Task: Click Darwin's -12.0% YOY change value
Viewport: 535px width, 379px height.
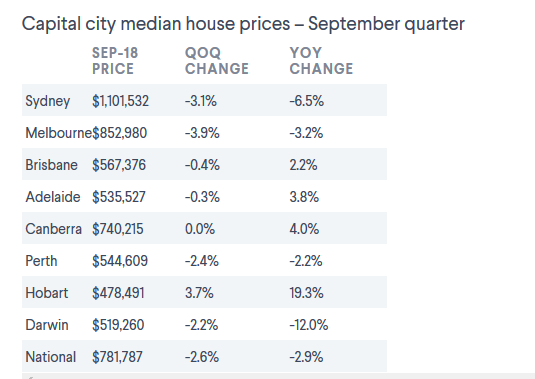Action: [309, 325]
